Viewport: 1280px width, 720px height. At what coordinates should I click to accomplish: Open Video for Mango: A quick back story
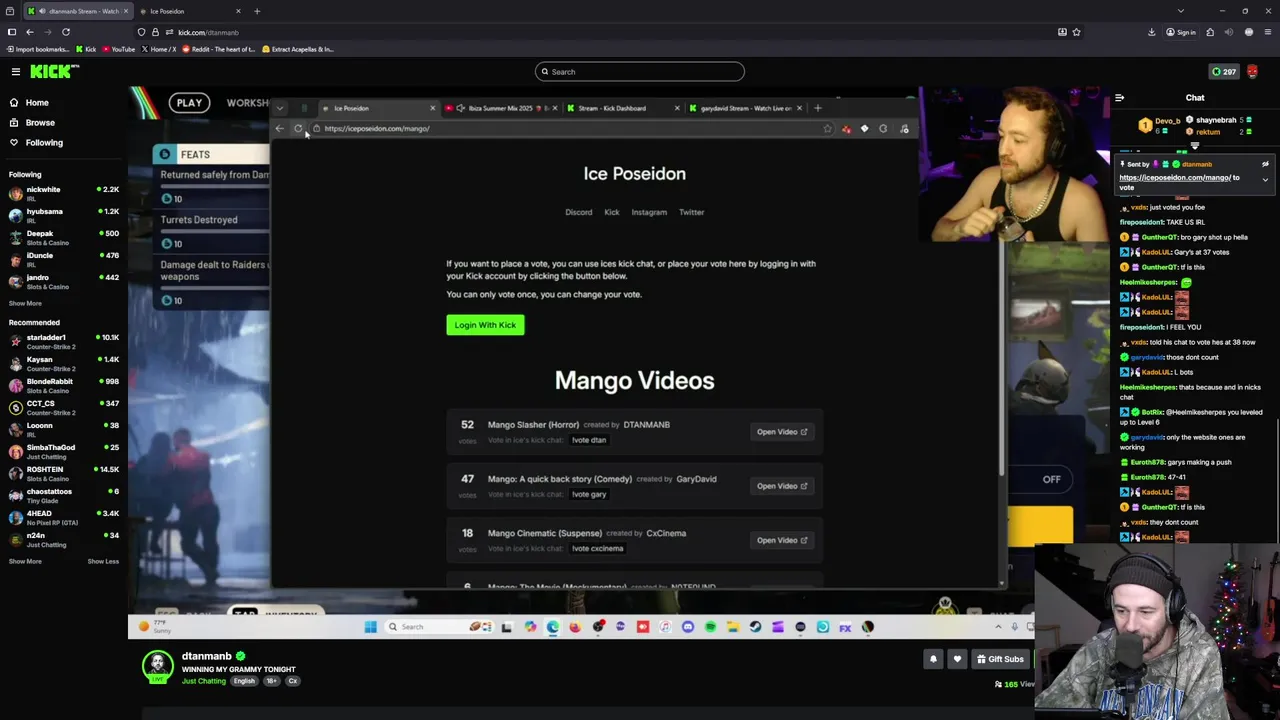click(782, 486)
